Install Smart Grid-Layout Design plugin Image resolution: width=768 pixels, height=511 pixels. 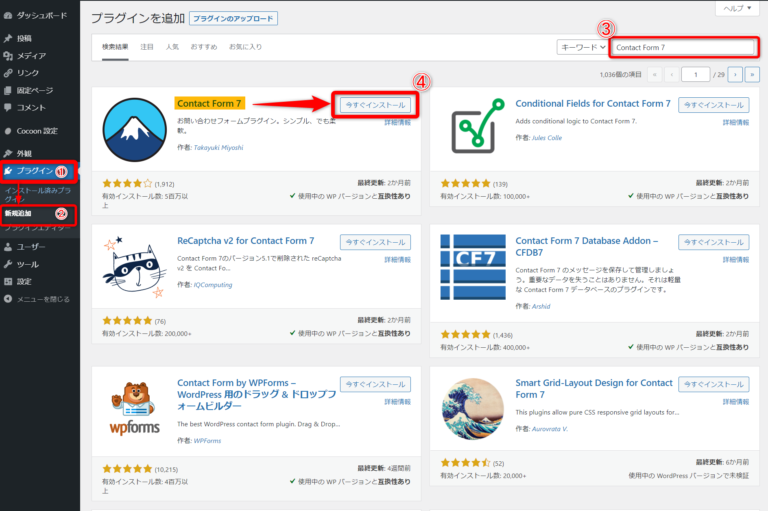pyautogui.click(x=714, y=384)
